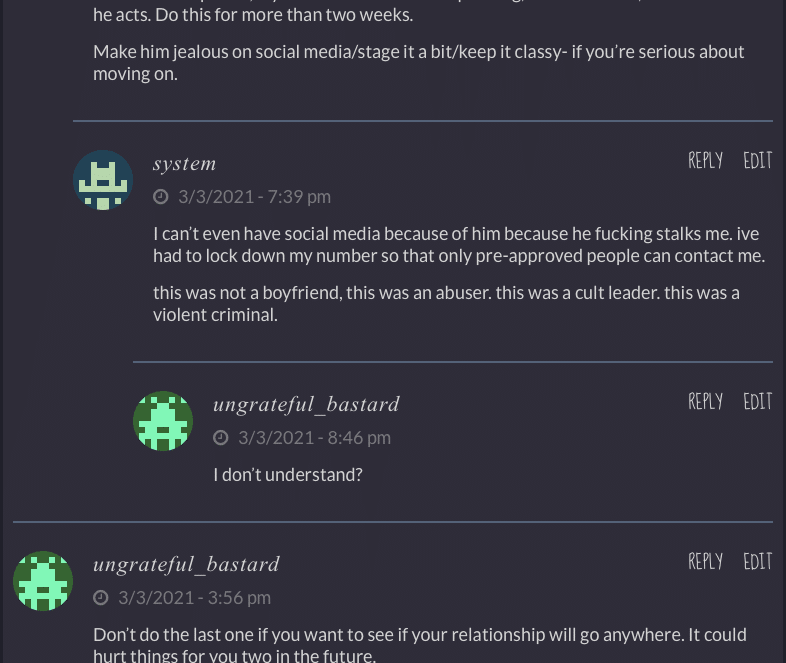
Task: Click ungrateful_bastard's avatar on the 8:46 pm reply
Action: [163, 421]
